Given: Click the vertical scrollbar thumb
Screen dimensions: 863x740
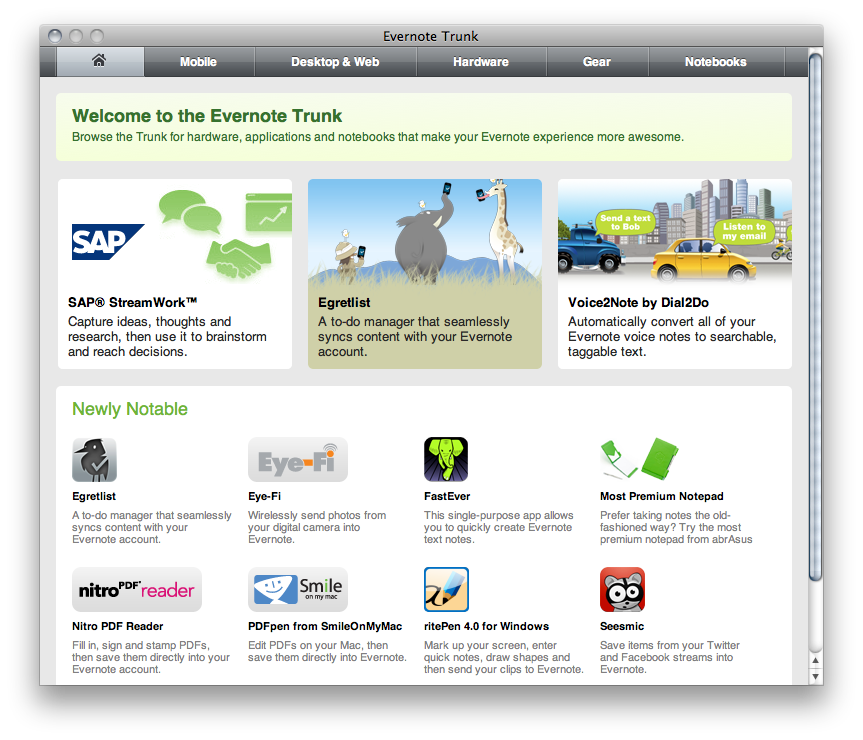Looking at the screenshot, I should [x=816, y=316].
